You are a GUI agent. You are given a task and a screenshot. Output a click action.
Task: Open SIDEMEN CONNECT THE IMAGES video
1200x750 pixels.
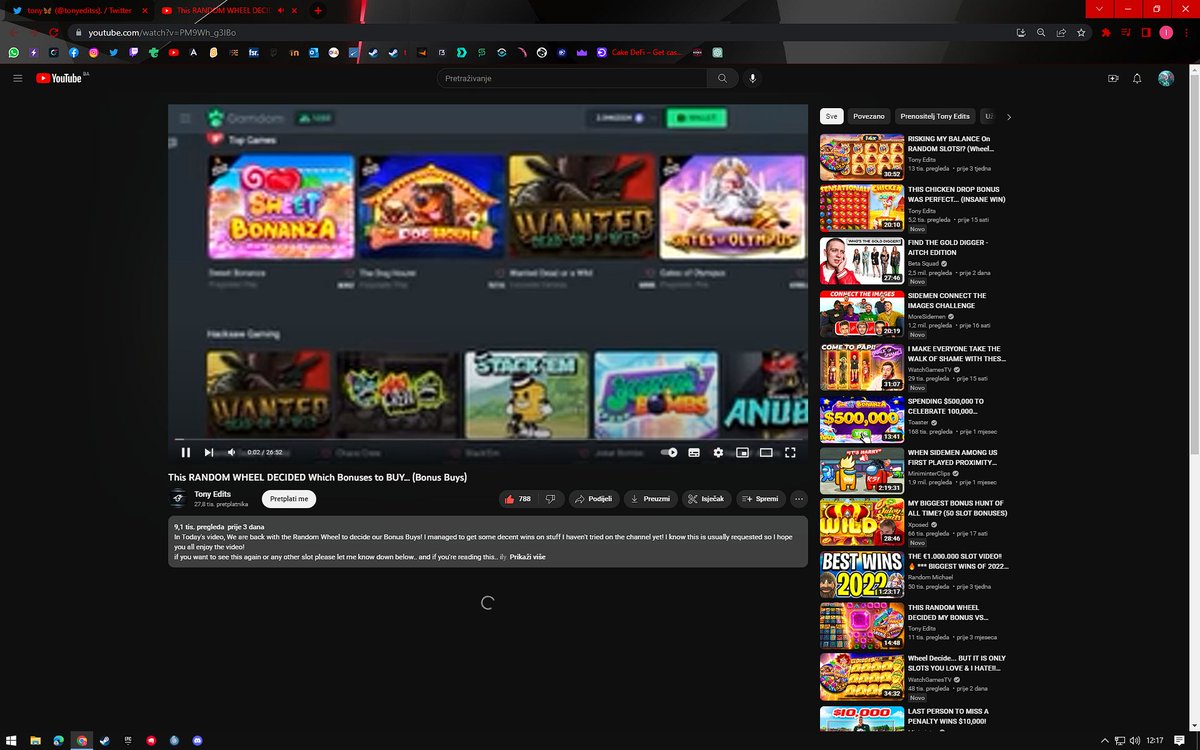(861, 314)
